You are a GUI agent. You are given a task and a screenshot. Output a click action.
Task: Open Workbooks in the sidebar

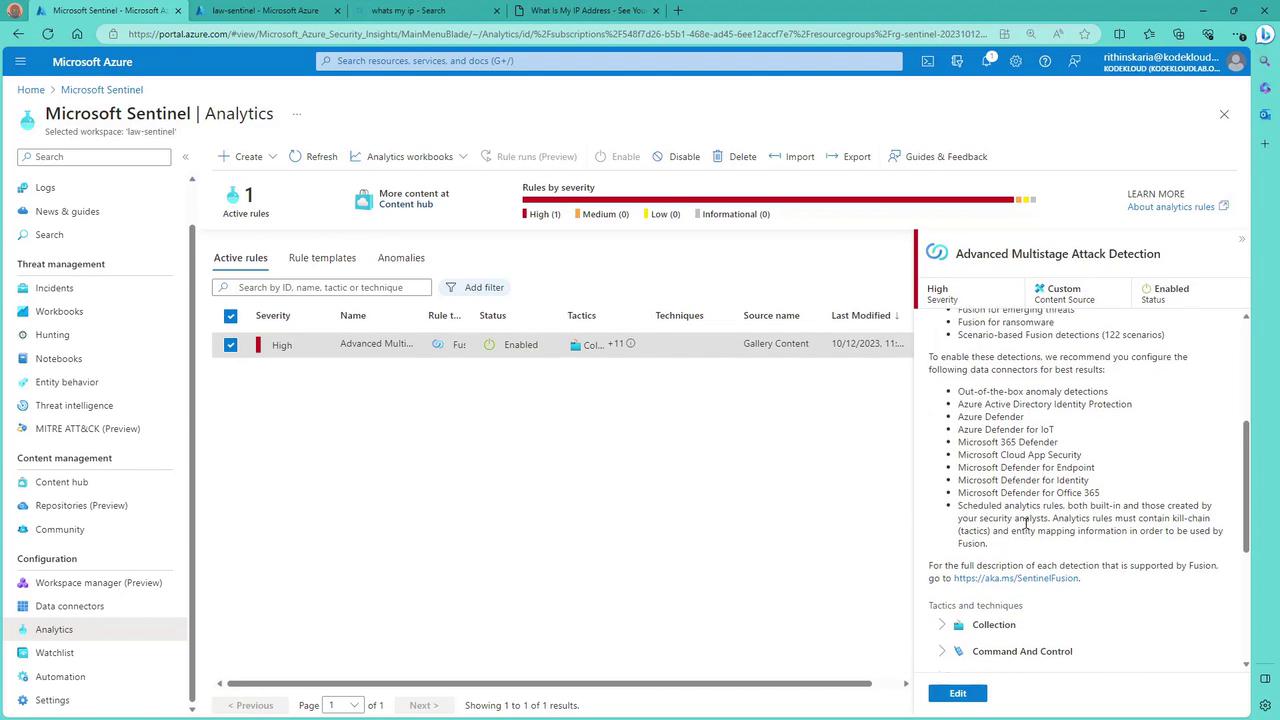[59, 312]
